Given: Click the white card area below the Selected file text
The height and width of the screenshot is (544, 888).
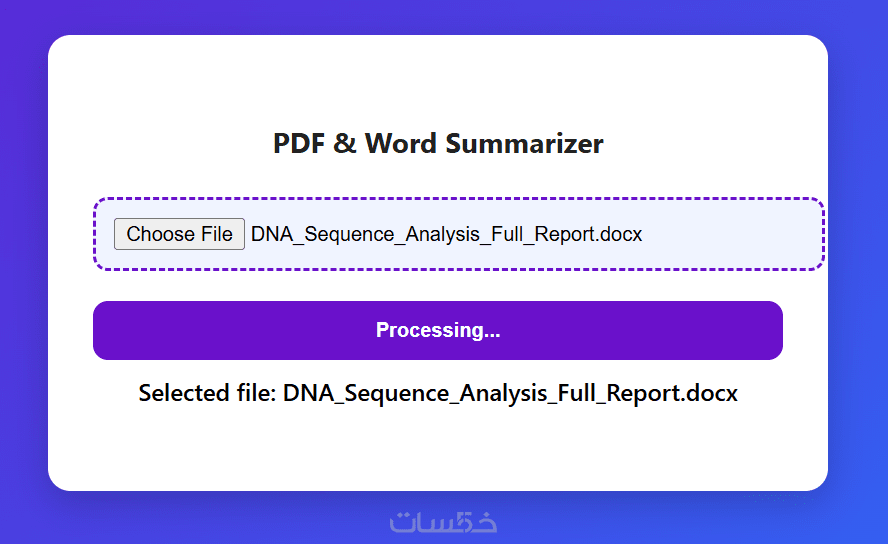Looking at the screenshot, I should (438, 450).
